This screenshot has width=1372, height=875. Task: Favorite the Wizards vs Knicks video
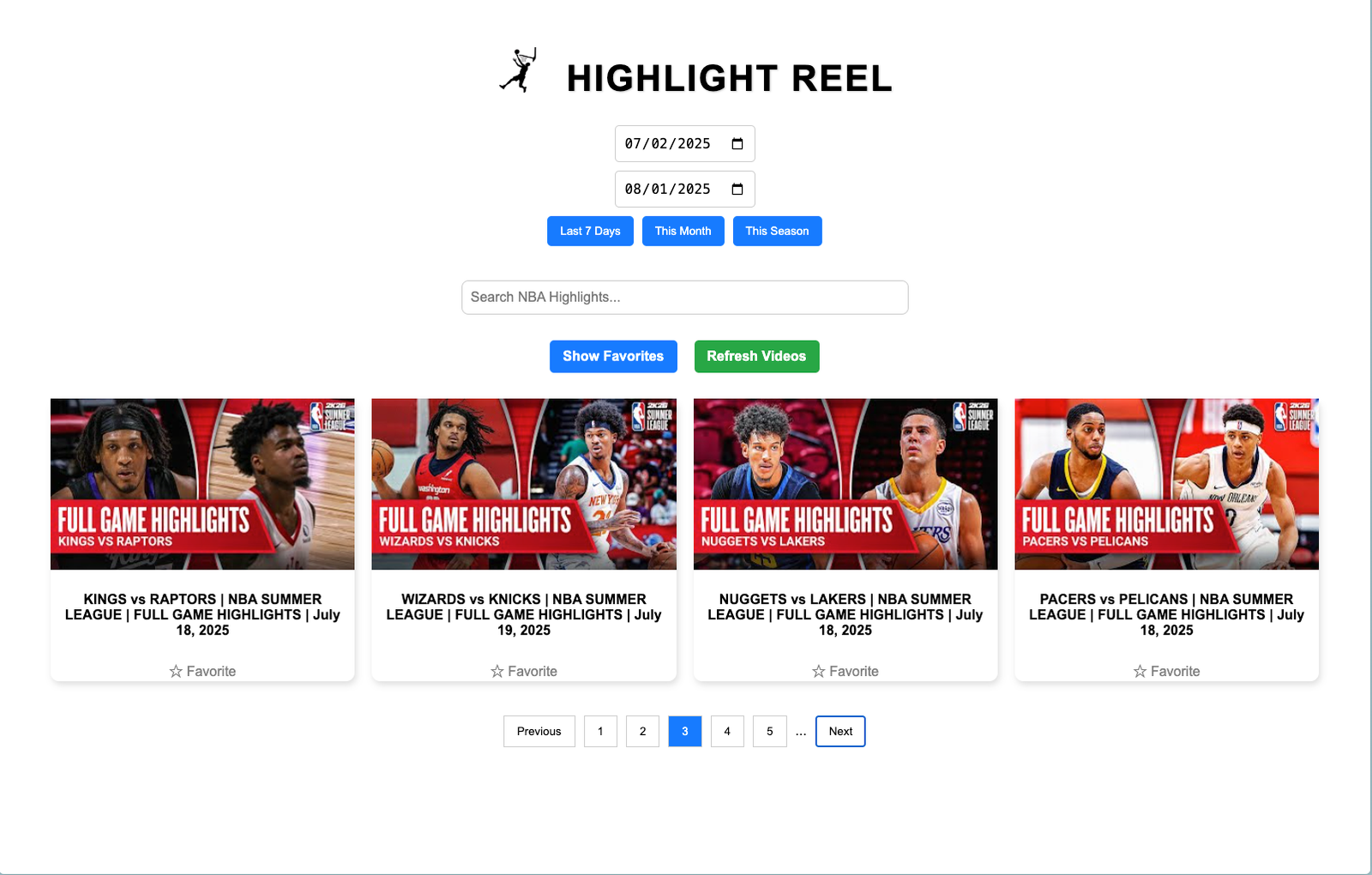click(x=524, y=671)
